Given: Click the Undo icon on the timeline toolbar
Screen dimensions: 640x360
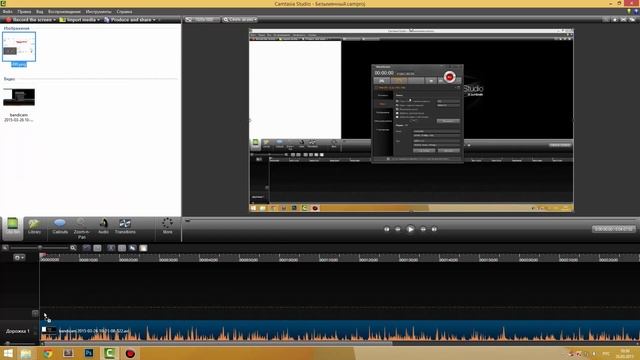Looking at the screenshot, I should click(87, 248).
